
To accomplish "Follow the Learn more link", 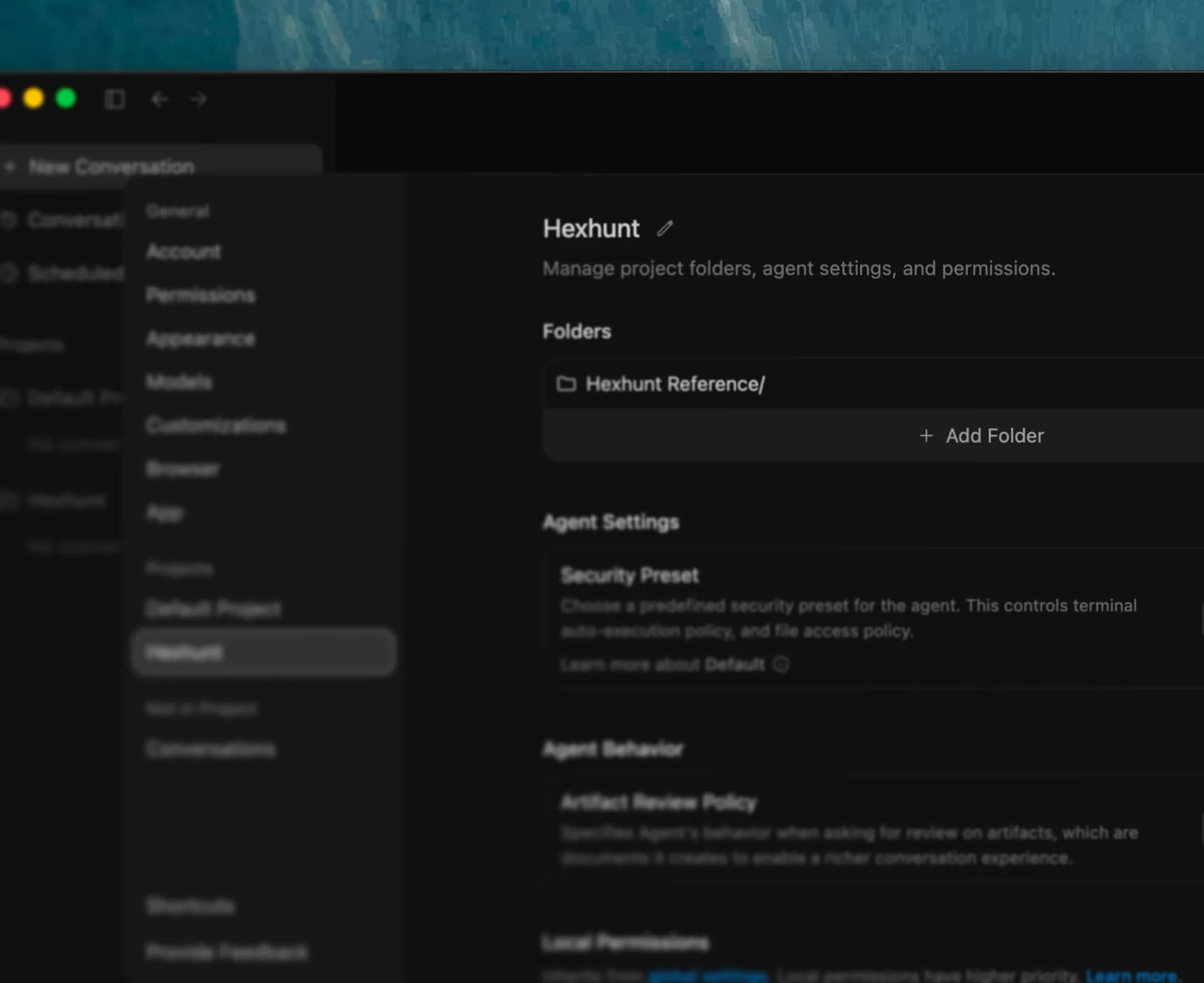I will pos(1131,975).
